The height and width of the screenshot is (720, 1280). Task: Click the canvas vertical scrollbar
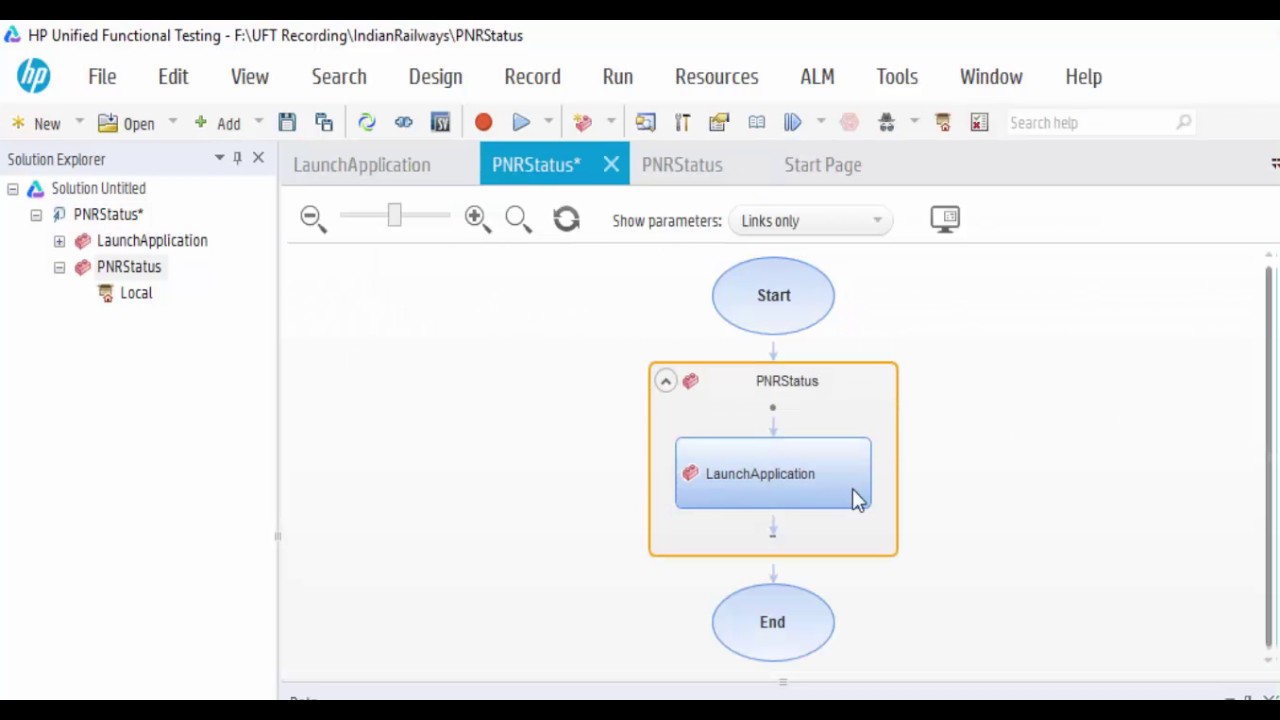tap(1269, 456)
